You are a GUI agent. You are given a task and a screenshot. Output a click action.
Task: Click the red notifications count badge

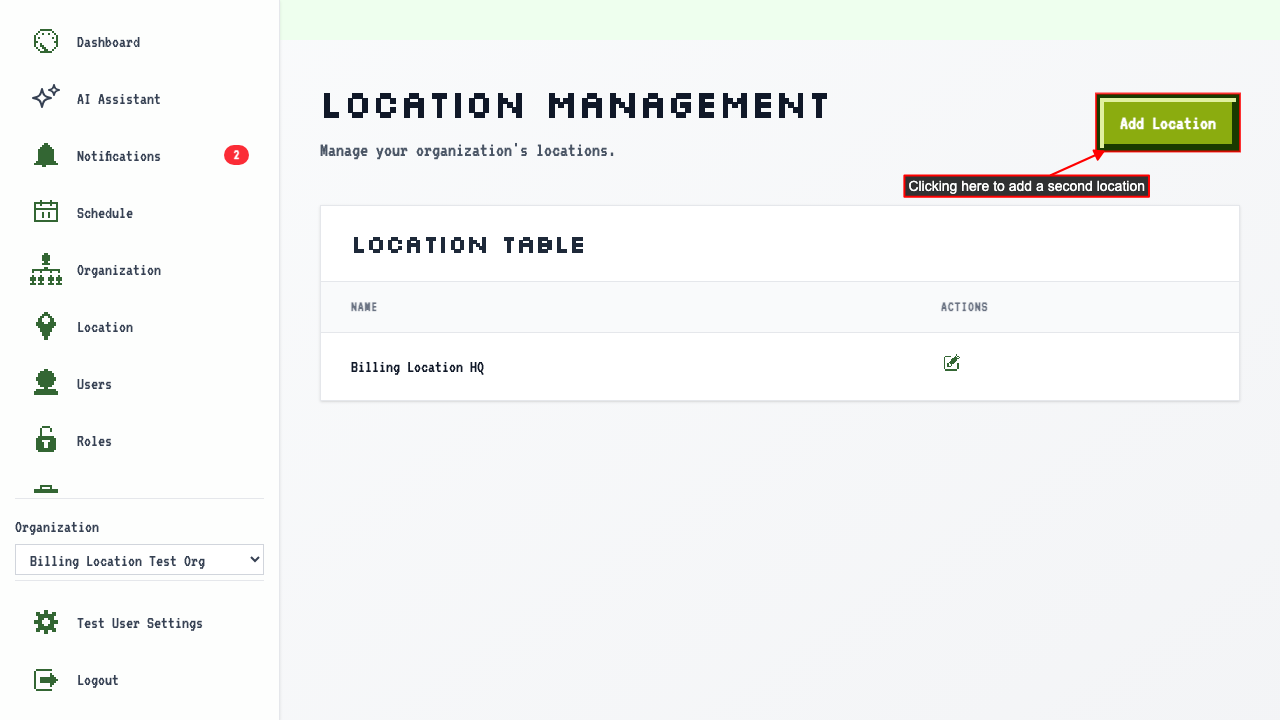pos(236,155)
